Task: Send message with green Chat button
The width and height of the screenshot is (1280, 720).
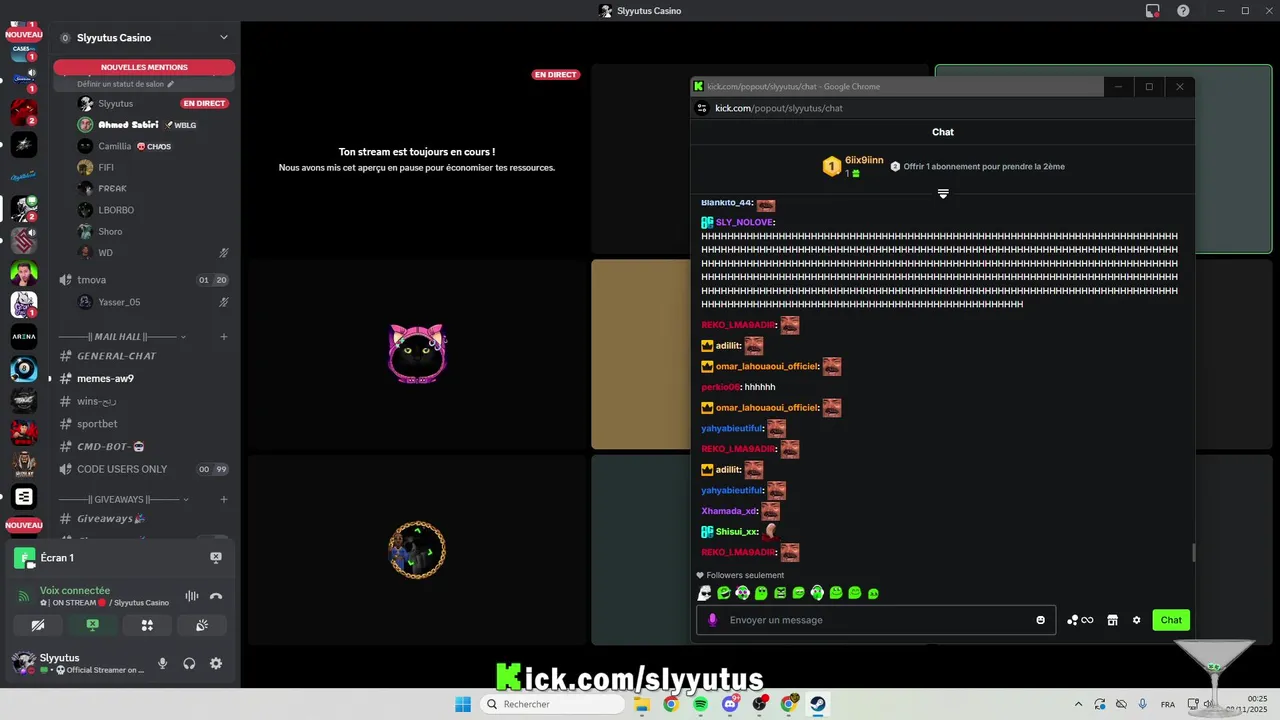Action: coord(1171,620)
